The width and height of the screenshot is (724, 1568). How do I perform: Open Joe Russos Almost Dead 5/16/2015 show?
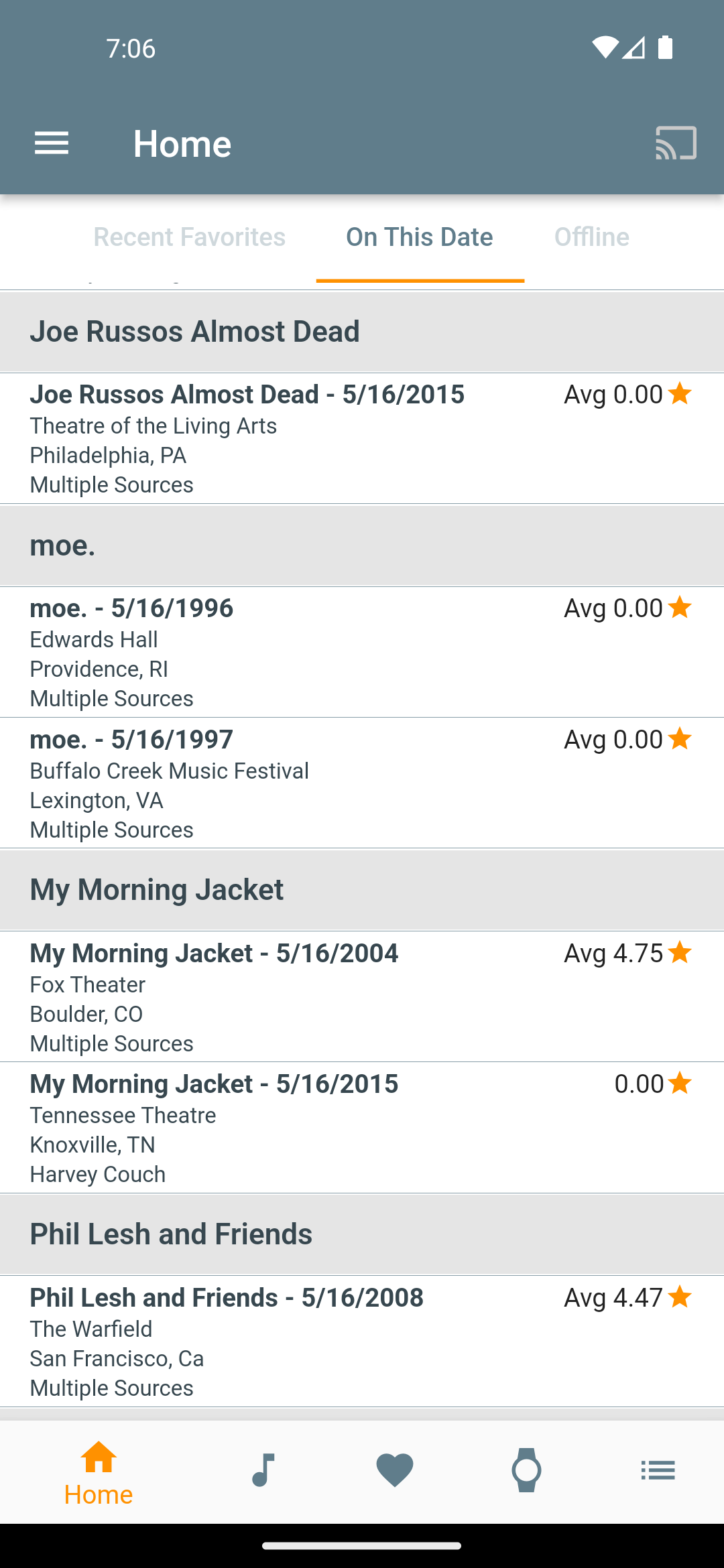pyautogui.click(x=362, y=438)
